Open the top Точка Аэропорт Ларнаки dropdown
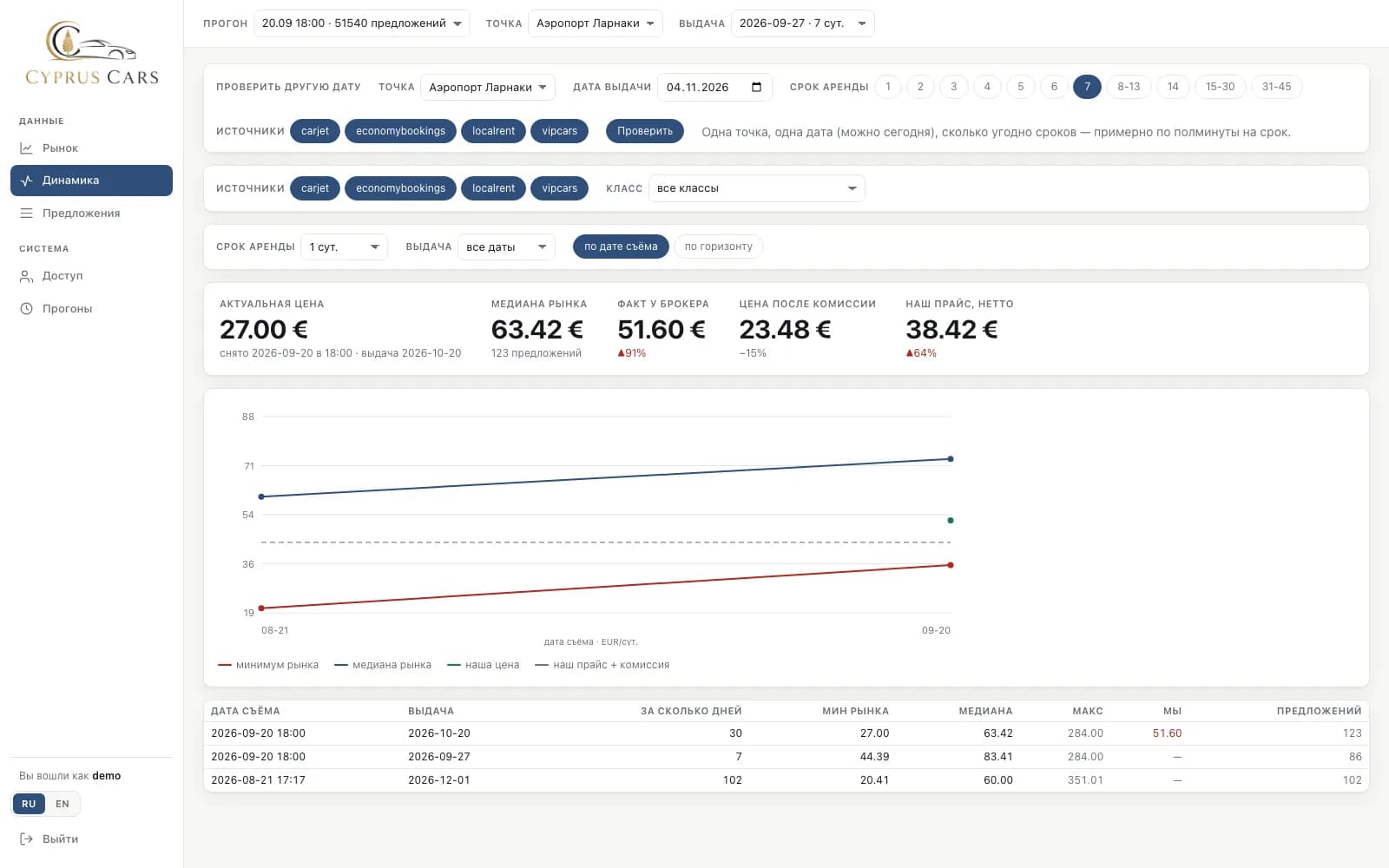This screenshot has width=1389, height=868. pos(596,23)
